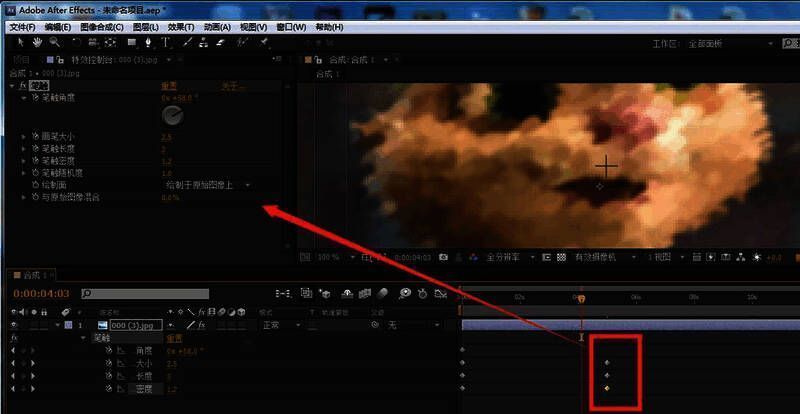Open the 正常 blending mode dropdown
The height and width of the screenshot is (414, 800).
click(281, 325)
